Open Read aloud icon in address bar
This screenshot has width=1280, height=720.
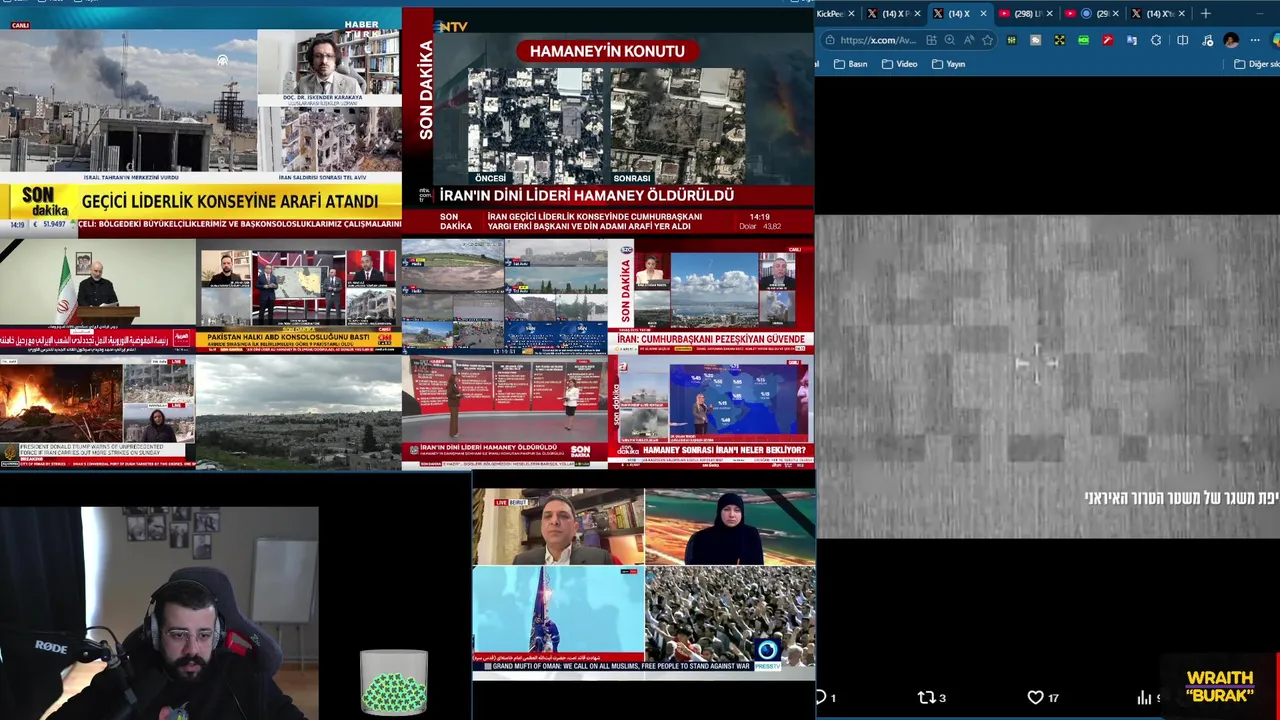[x=968, y=40]
